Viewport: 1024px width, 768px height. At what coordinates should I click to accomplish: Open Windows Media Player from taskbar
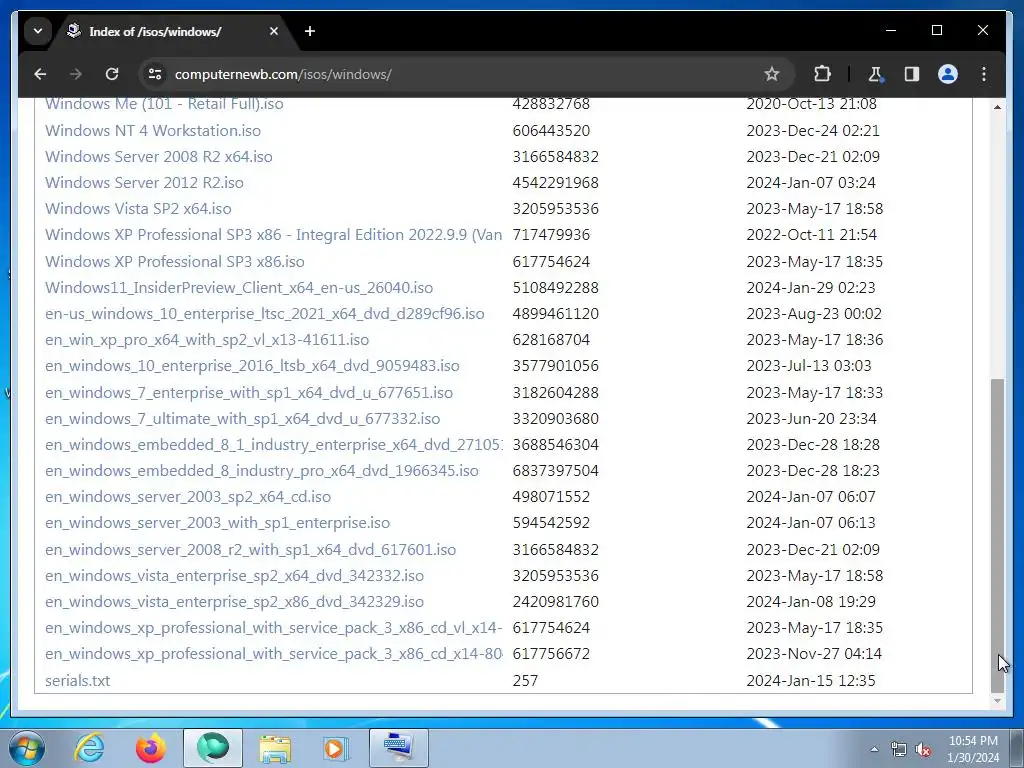(336, 748)
